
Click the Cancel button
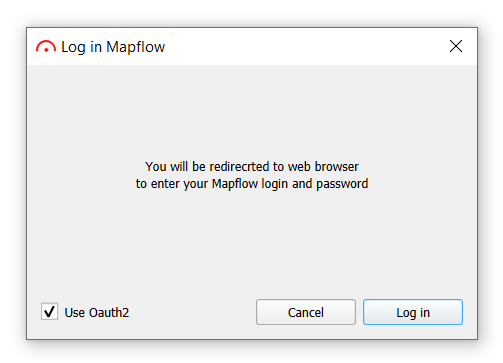pos(306,312)
